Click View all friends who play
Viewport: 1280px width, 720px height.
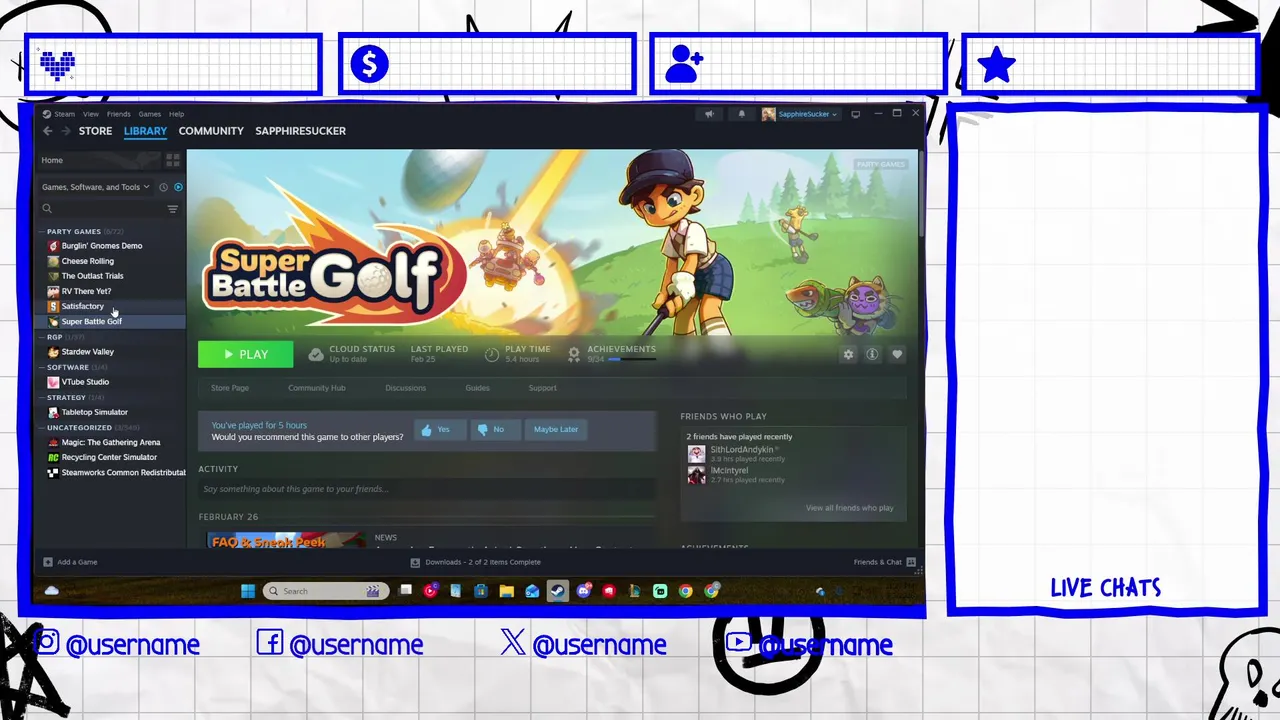click(x=850, y=508)
